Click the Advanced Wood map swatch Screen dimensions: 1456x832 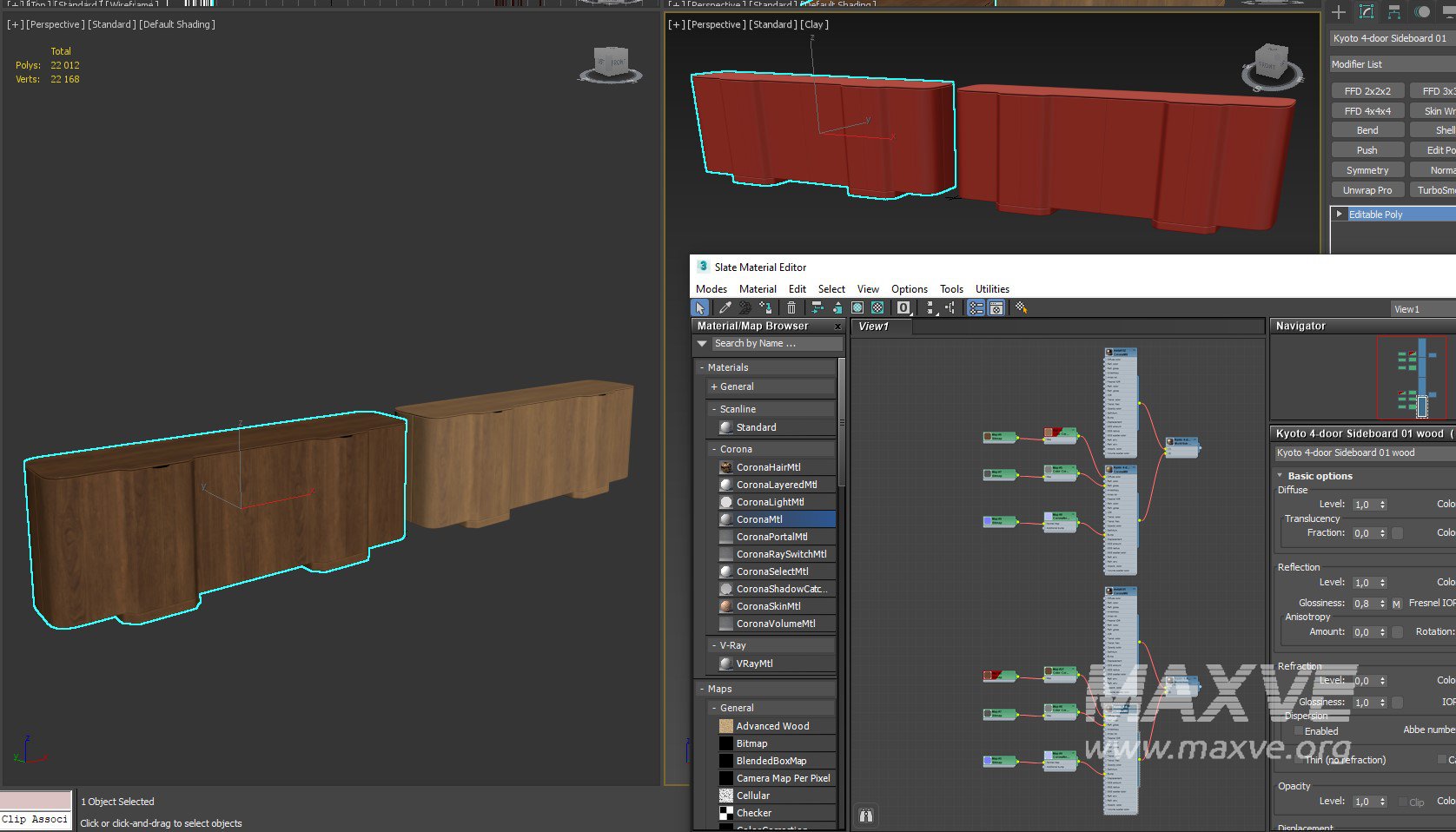click(726, 726)
